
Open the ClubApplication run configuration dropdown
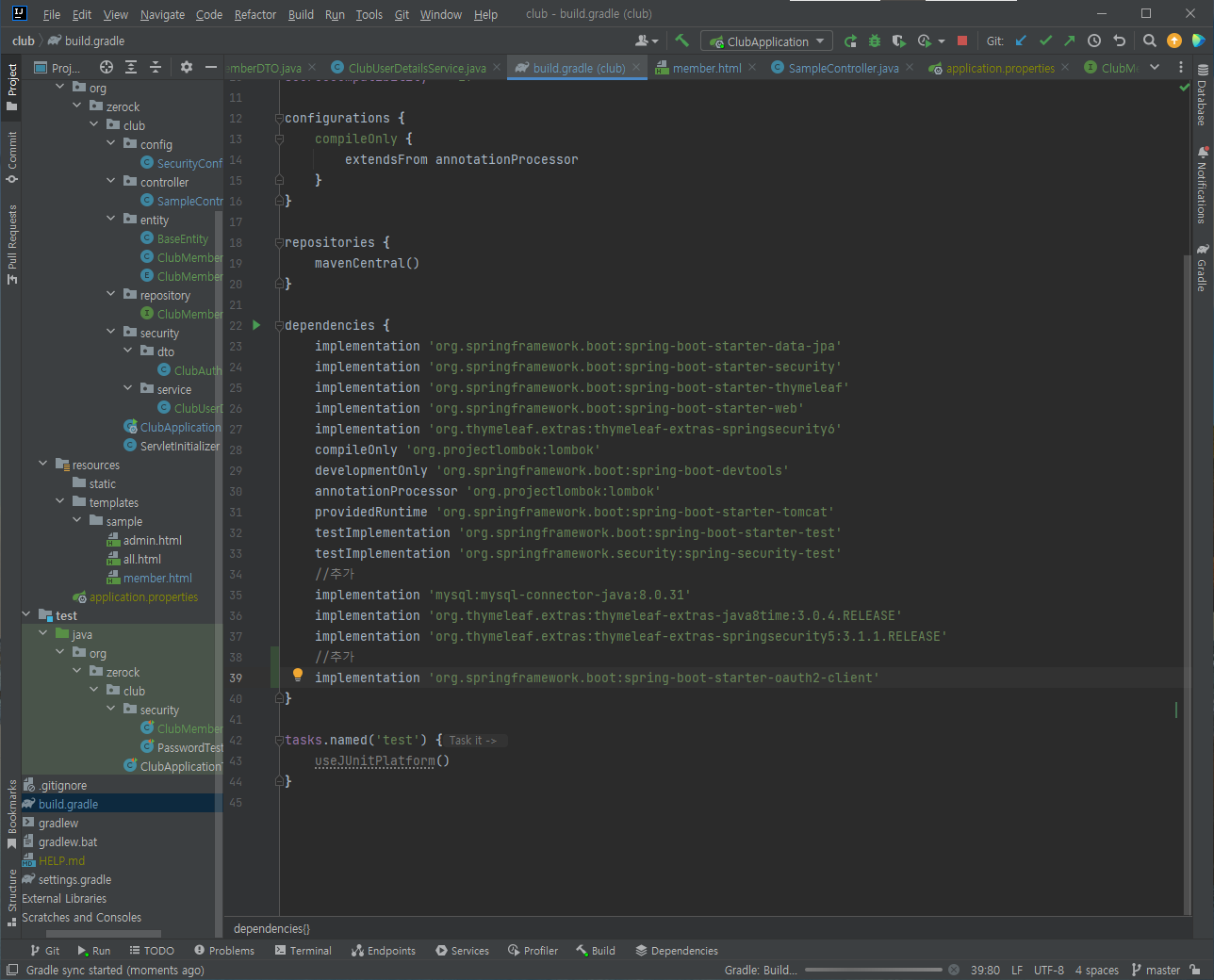pos(768,41)
